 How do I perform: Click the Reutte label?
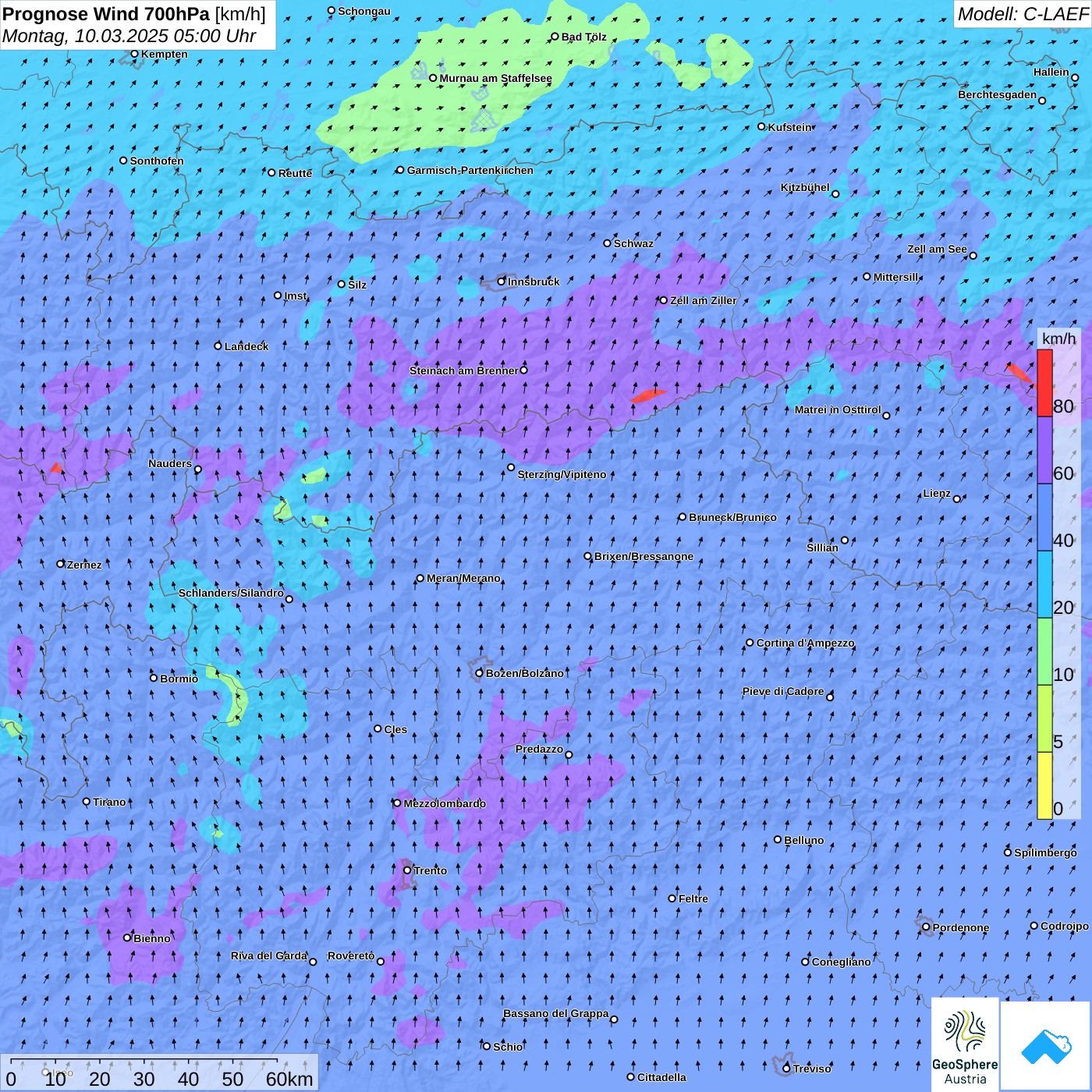pyautogui.click(x=295, y=173)
